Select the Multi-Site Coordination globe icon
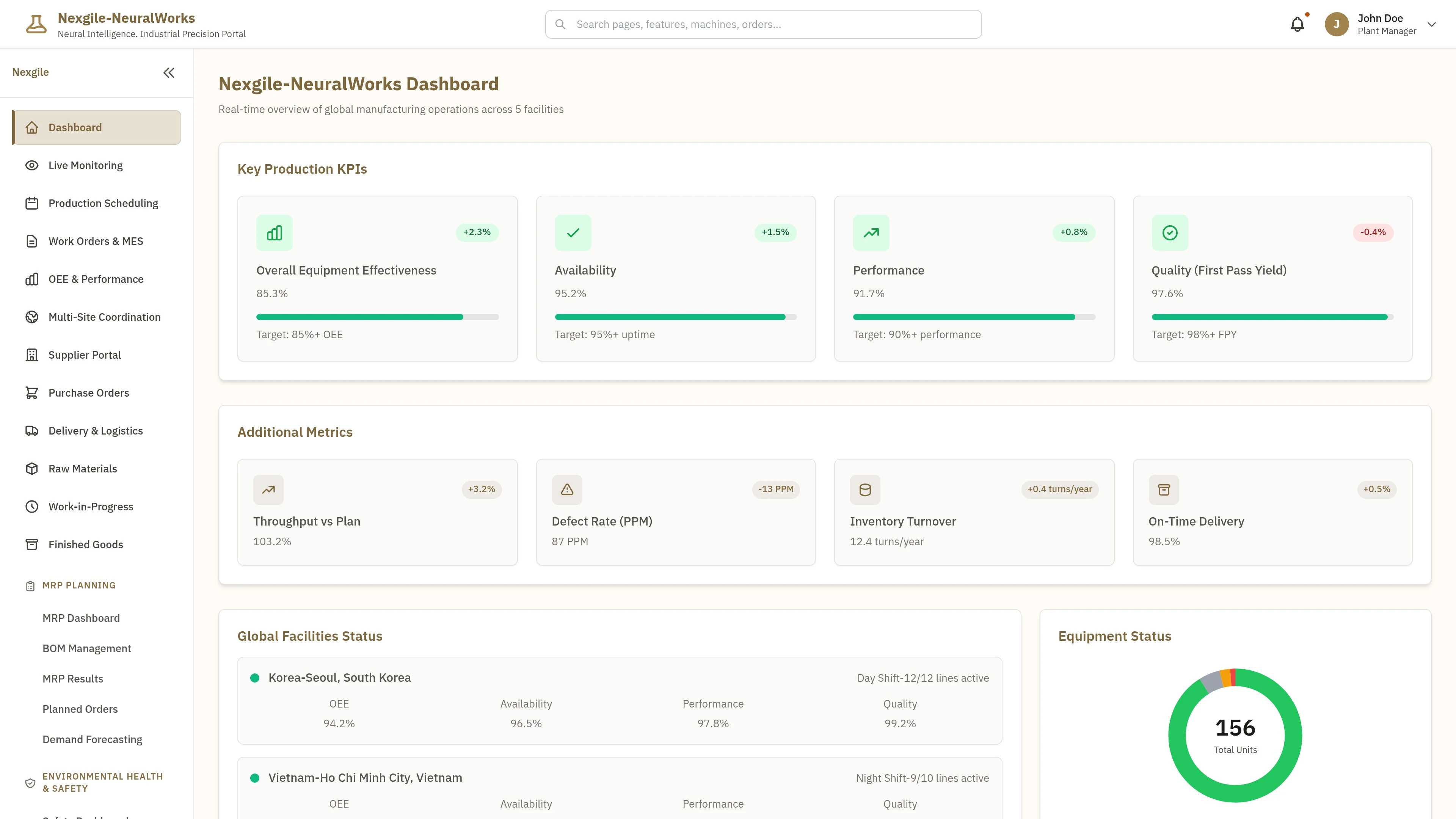Image resolution: width=1456 pixels, height=819 pixels. click(31, 317)
